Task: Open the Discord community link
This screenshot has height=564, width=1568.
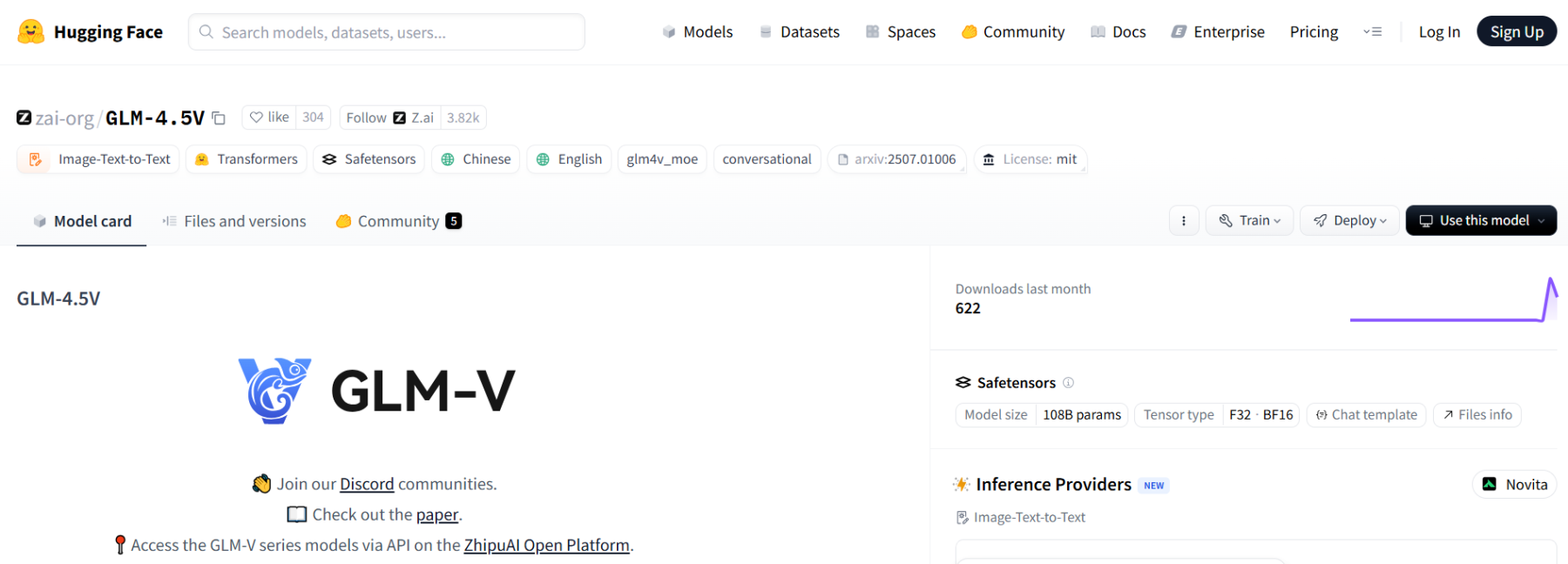Action: [x=367, y=484]
